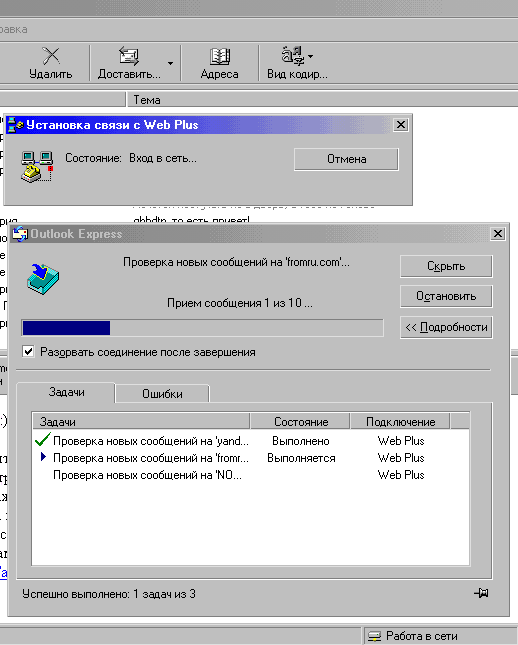Viewport: 518px width, 645px height.
Task: Click the Скрыть button
Action: [446, 266]
